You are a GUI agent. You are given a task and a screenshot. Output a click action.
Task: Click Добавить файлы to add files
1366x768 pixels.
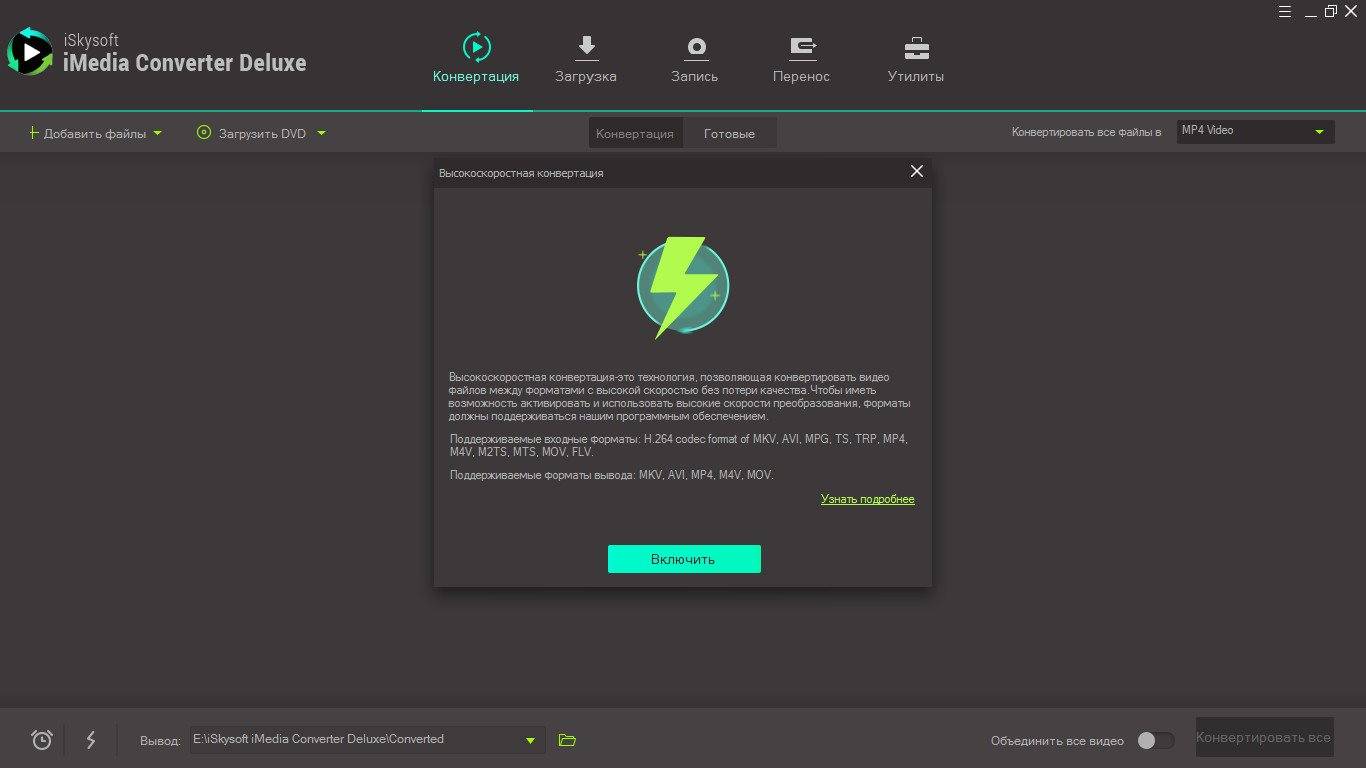point(87,133)
